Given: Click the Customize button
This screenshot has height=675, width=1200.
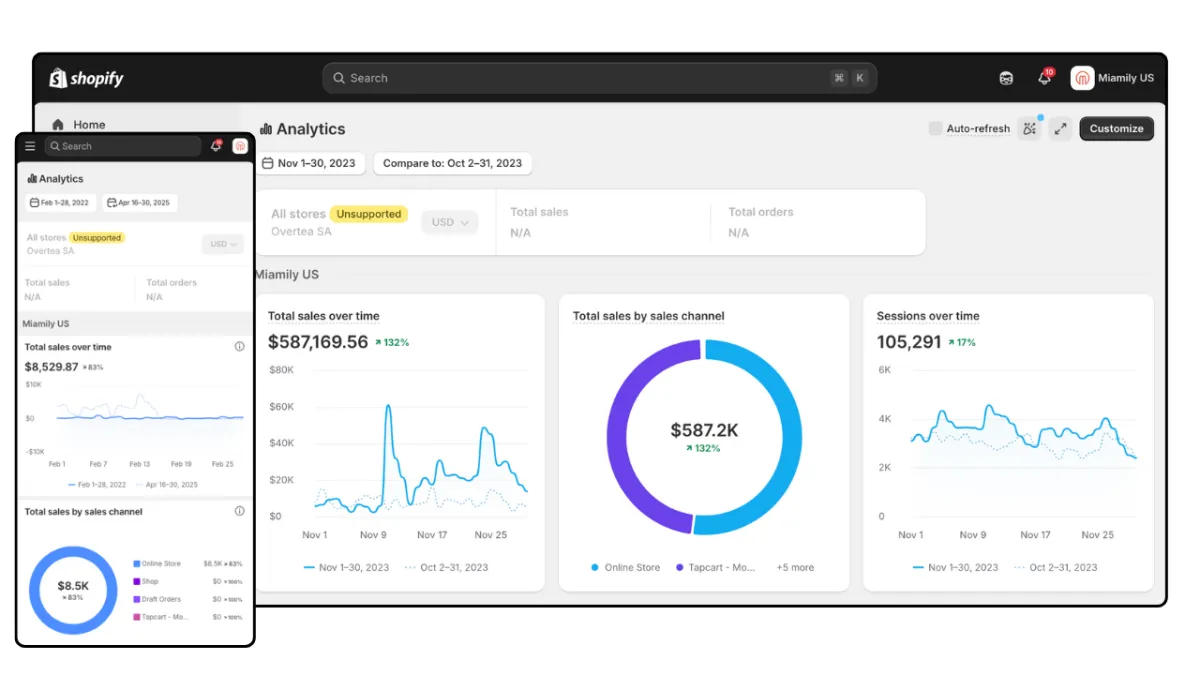Looking at the screenshot, I should pos(1116,128).
